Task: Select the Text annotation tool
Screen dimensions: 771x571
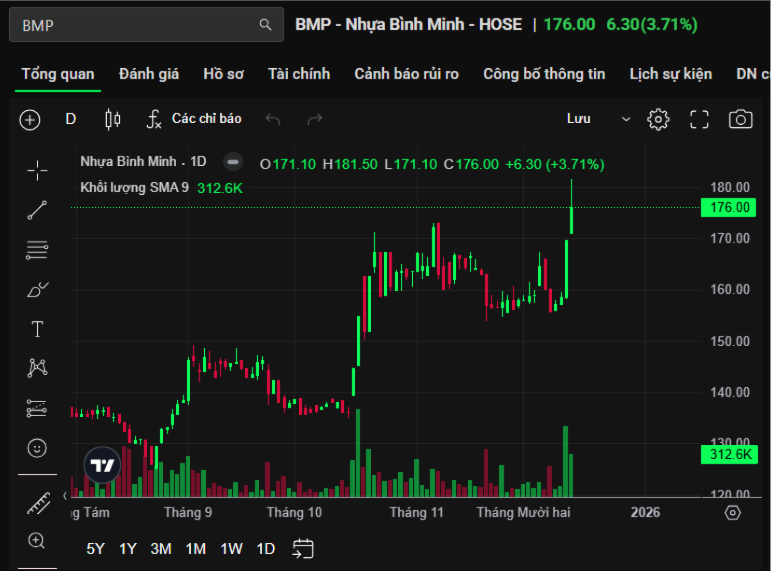Action: coord(37,329)
